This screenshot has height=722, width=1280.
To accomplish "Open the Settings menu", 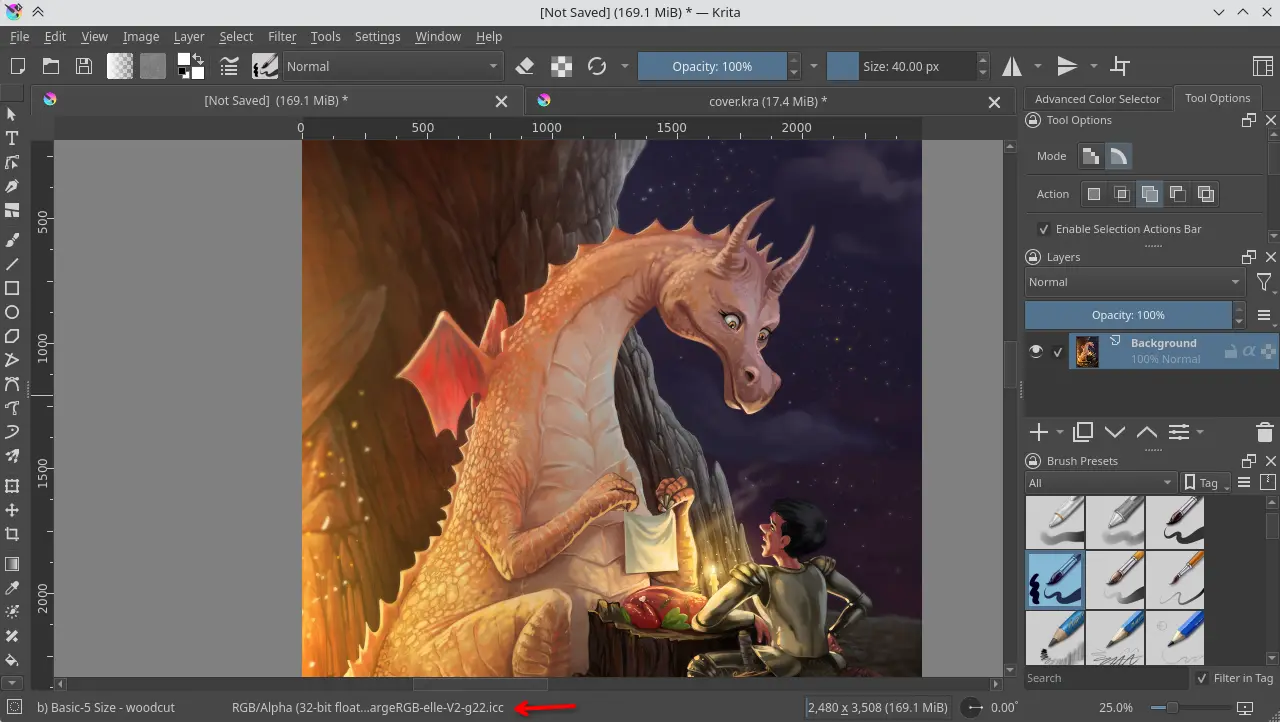I will pos(377,36).
